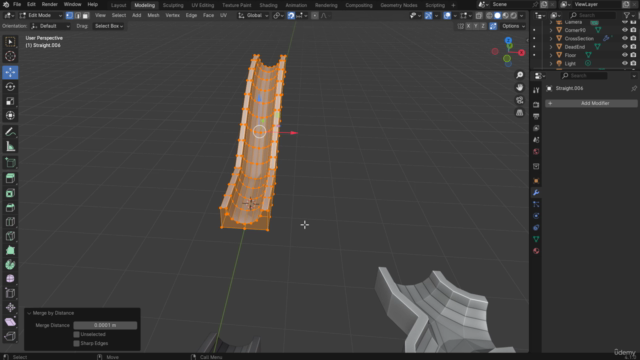Choose the Poly Build tool
This screenshot has width=640, height=360.
click(10, 250)
